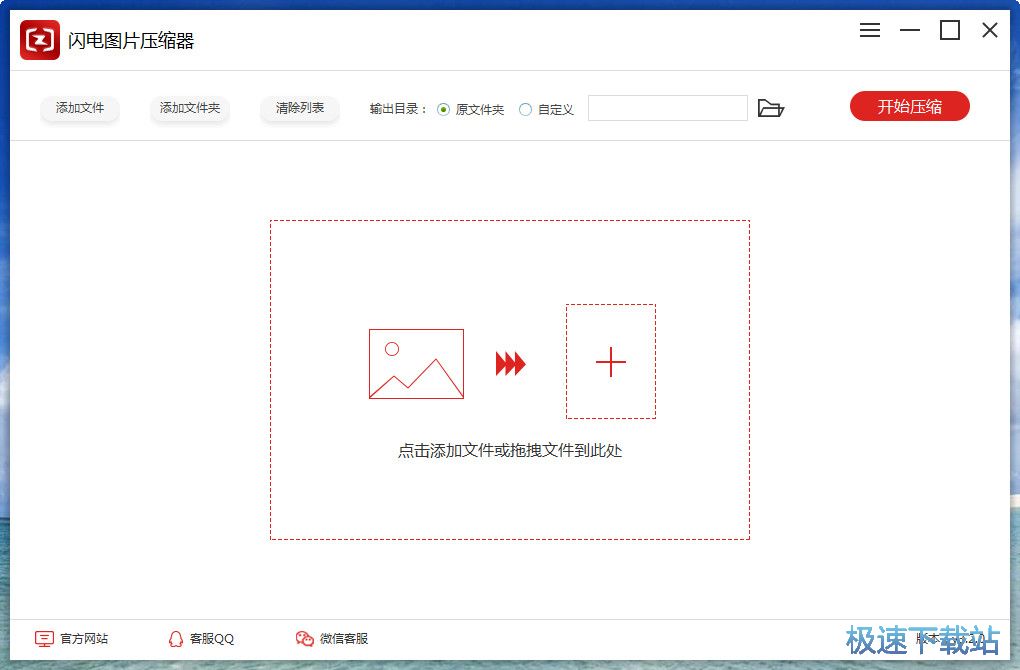
Task: Click the monitor icon beside 官方网站
Action: click(x=44, y=639)
